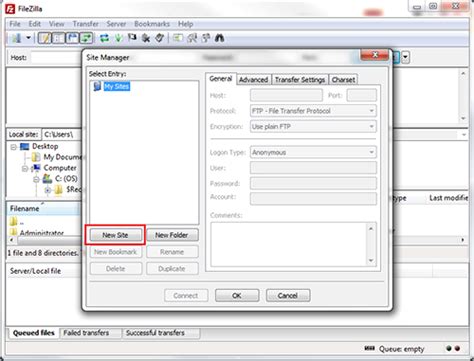Viewport: 474px width, 361px height.
Task: Select My Documents folder in tree
Action: [x=63, y=157]
